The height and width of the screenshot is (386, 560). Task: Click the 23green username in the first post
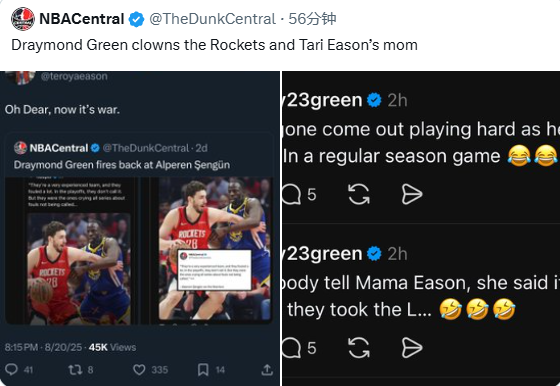tap(323, 100)
